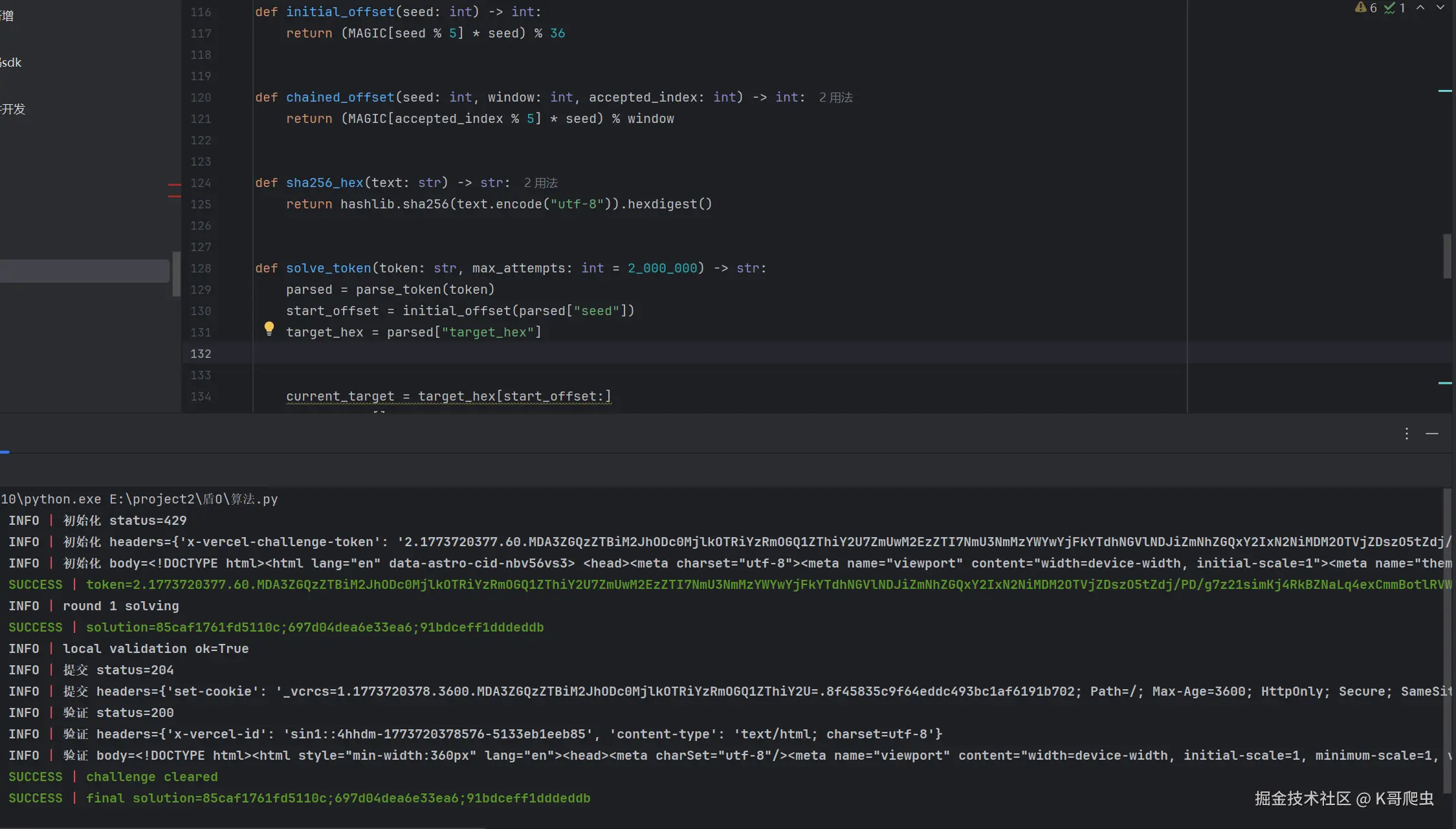Viewport: 1456px width, 829px height.
Task: Click gutter at line number 116
Action: click(x=201, y=12)
